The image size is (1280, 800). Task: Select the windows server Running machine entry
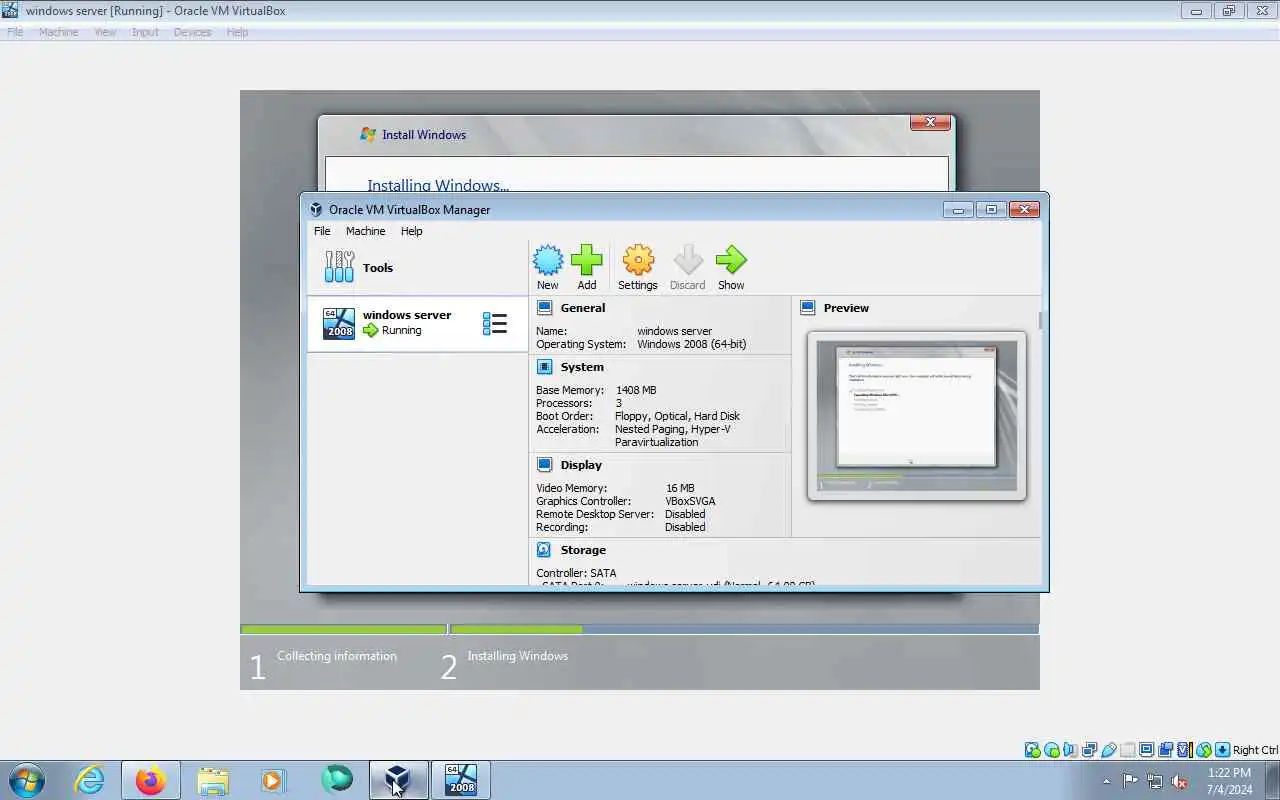(417, 323)
